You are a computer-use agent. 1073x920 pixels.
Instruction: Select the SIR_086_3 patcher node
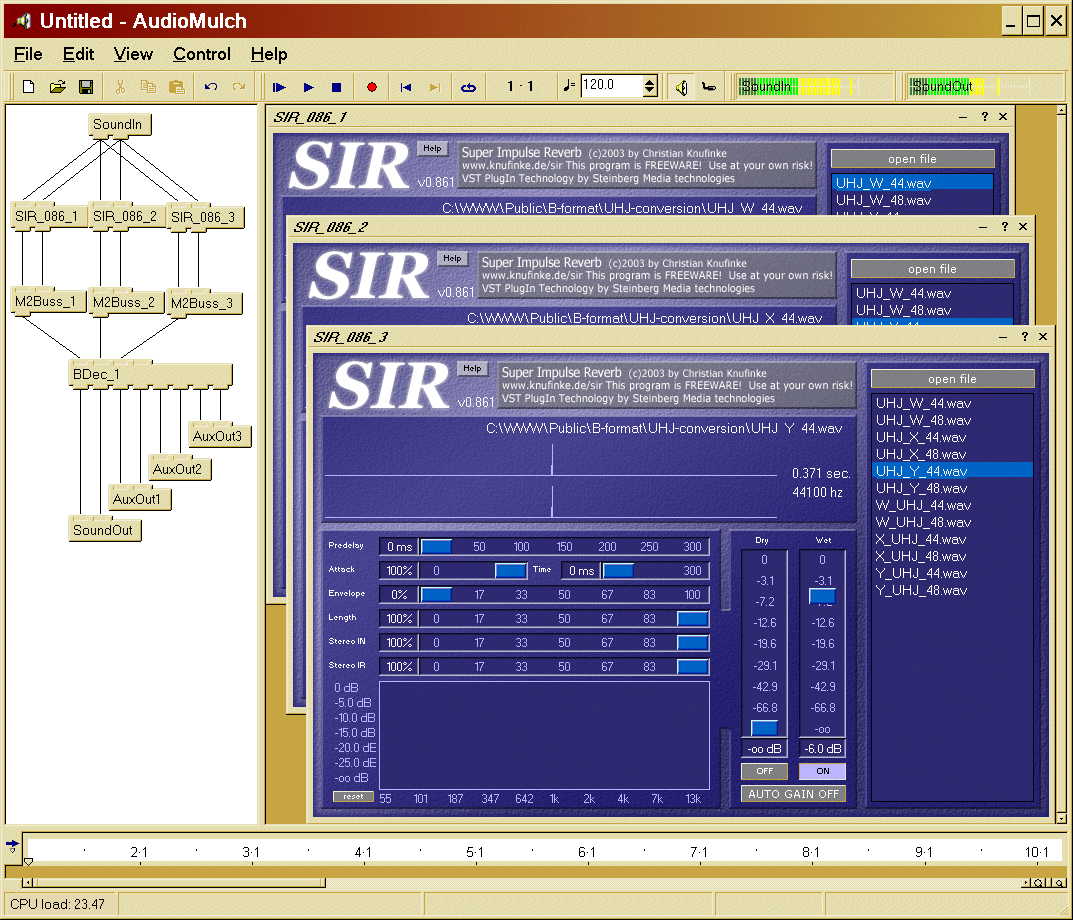click(x=203, y=218)
